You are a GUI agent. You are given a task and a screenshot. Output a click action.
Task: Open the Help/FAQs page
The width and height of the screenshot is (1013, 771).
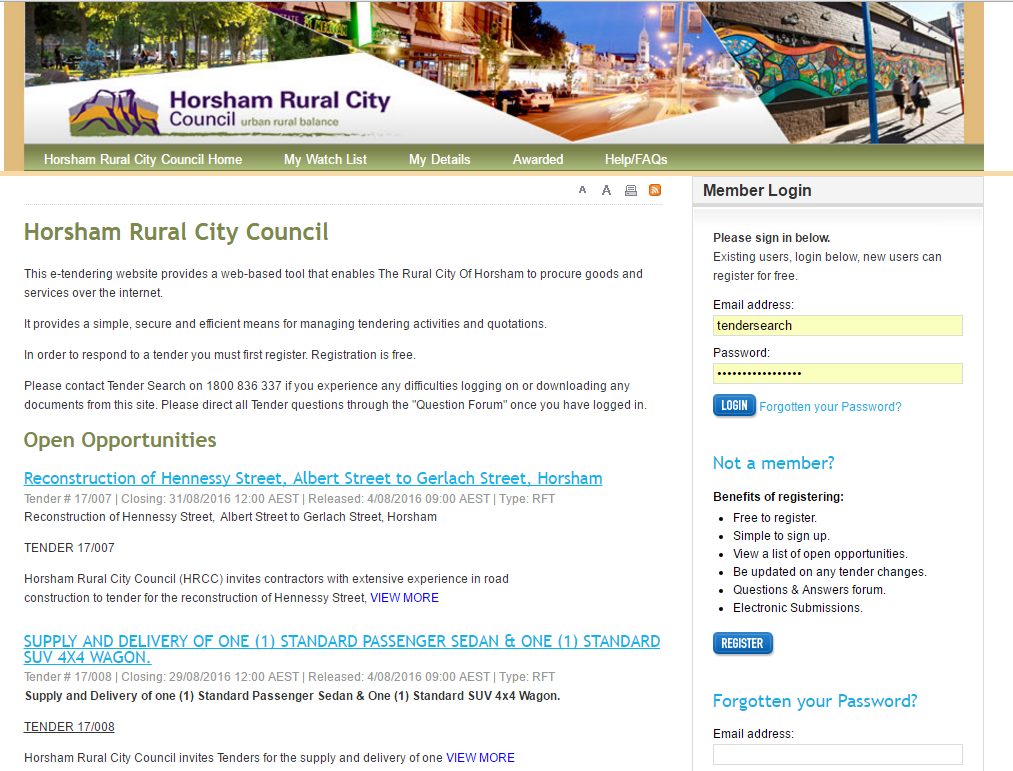point(636,159)
